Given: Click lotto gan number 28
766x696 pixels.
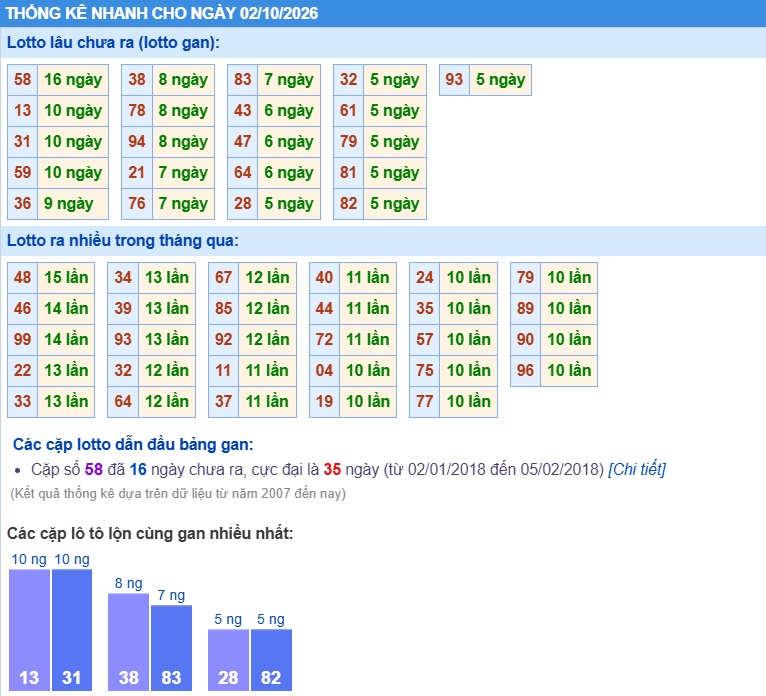Looking at the screenshot, I should 242,204.
